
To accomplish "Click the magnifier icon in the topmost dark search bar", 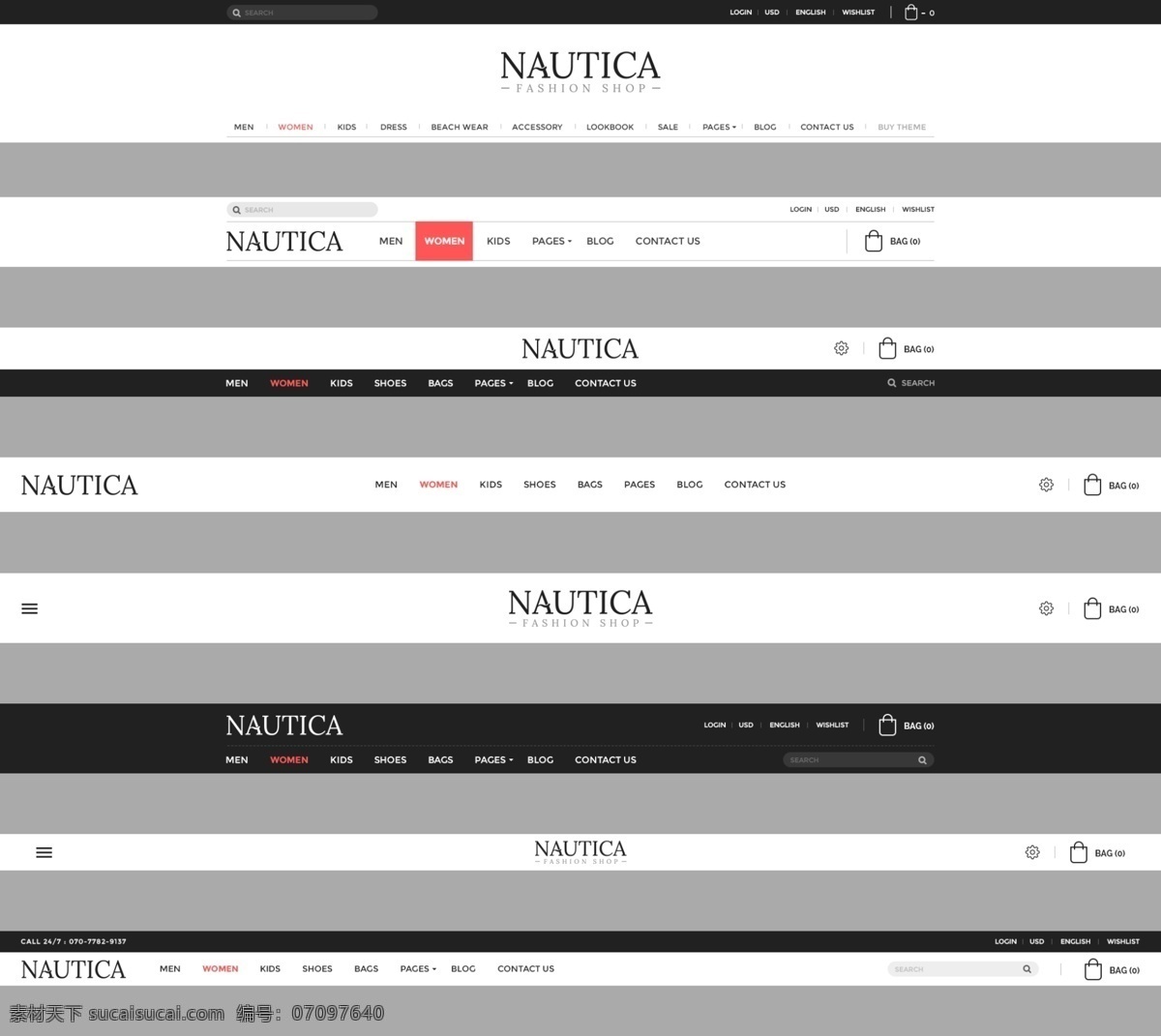I will [236, 13].
